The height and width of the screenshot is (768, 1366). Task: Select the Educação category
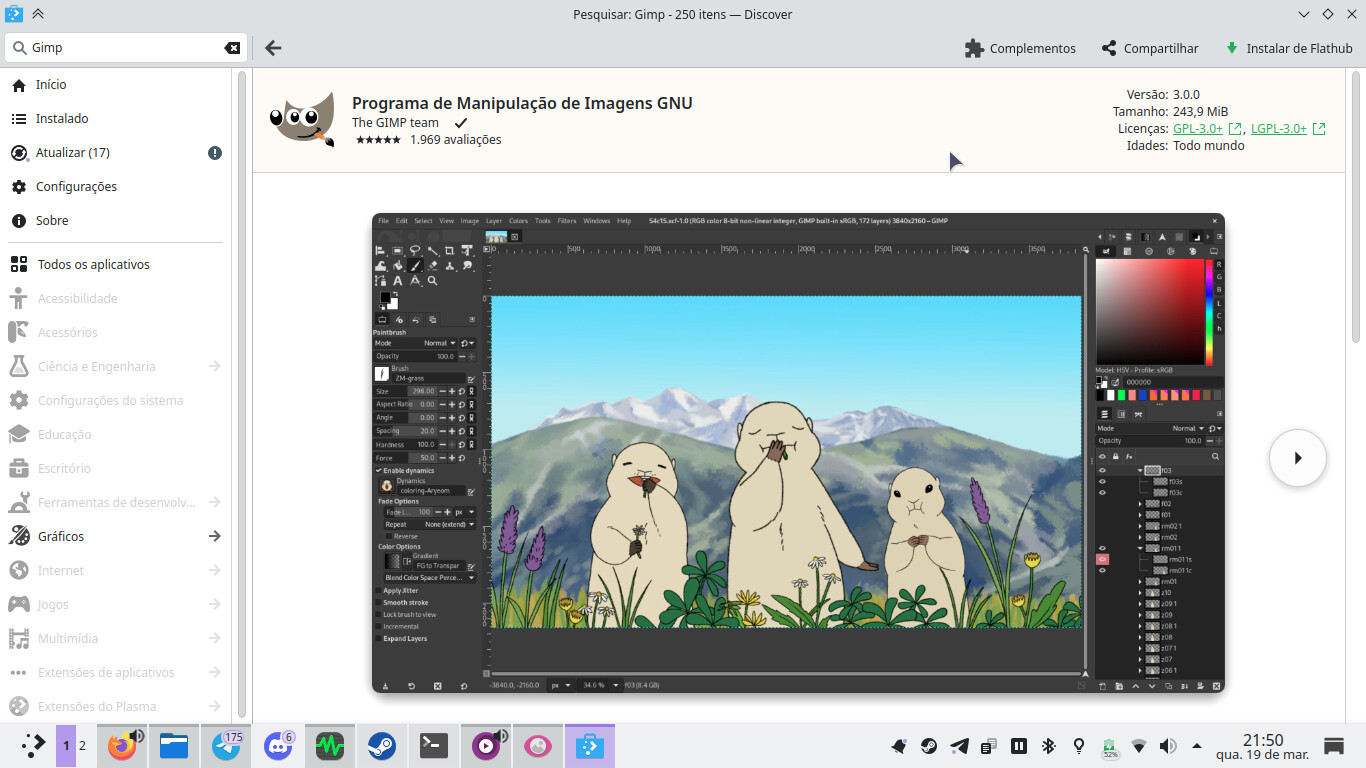[x=115, y=435]
